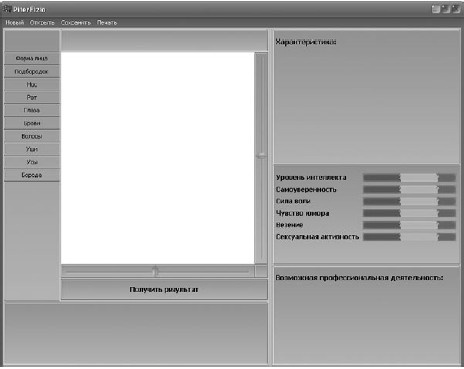Click Печать in the menu bar
Screen dimensions: 464x369
pos(107,23)
